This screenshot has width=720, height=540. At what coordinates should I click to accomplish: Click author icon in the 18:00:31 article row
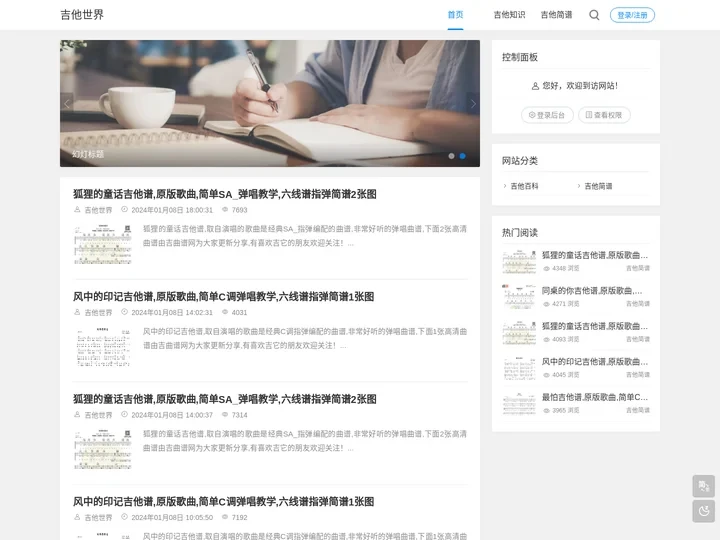pyautogui.click(x=77, y=209)
